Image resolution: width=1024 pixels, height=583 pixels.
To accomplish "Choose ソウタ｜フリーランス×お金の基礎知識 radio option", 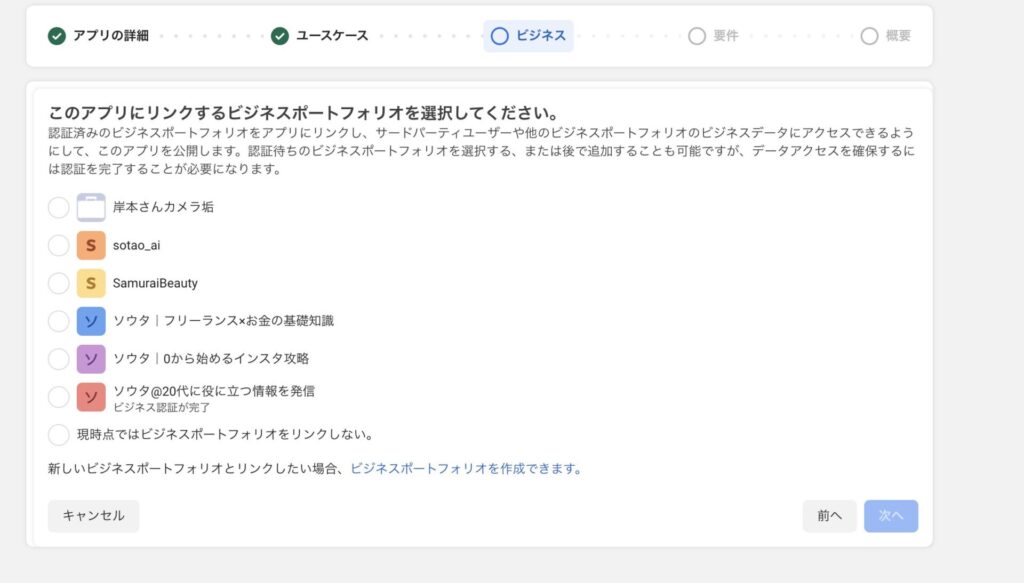I will tap(59, 321).
